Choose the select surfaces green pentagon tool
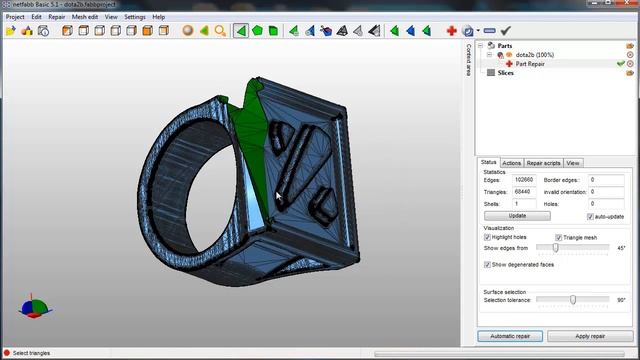 tap(257, 31)
